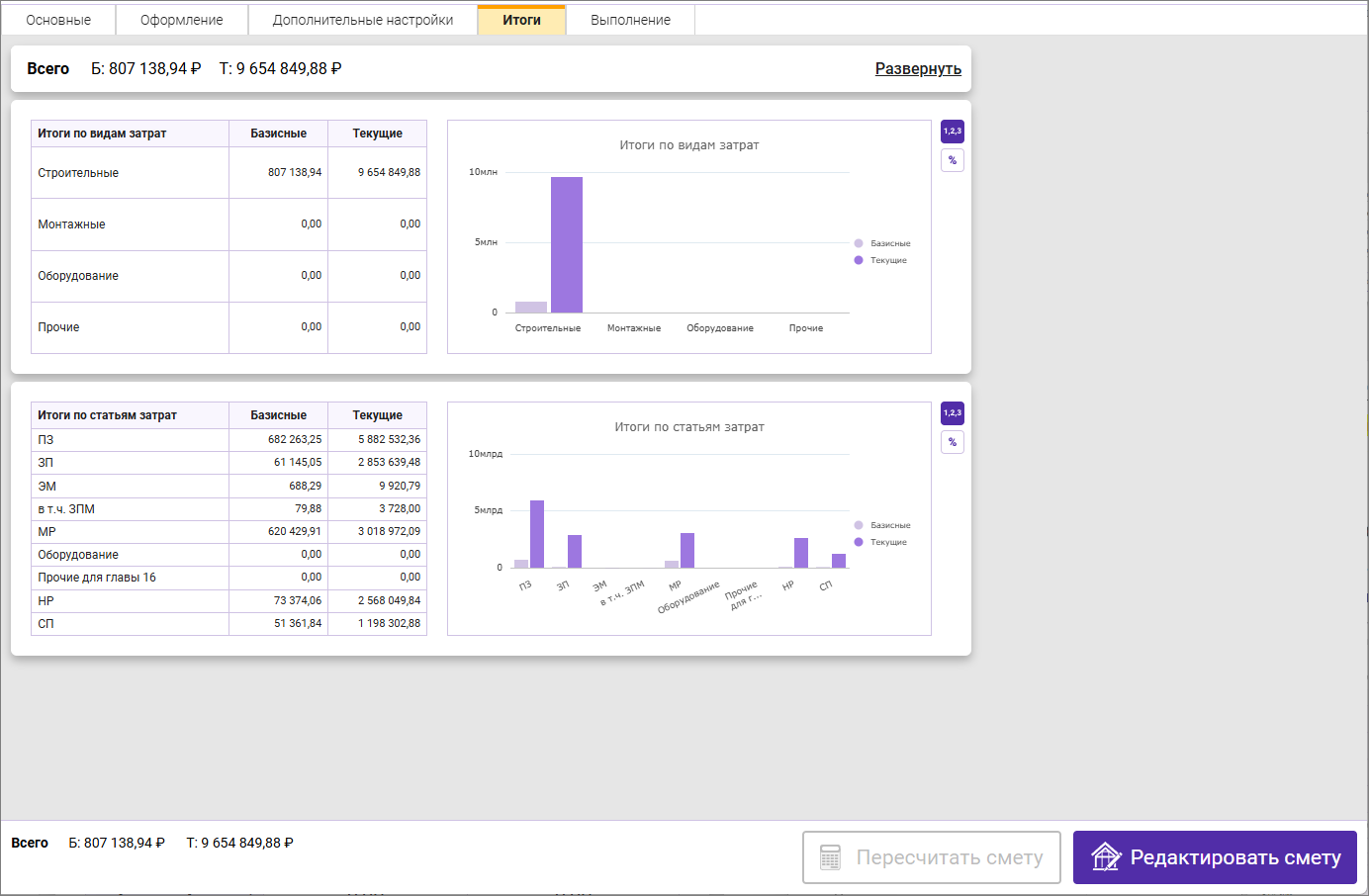This screenshot has height=896, width=1369.
Task: Toggle Текущие legend in cost types chart
Action: [880, 260]
